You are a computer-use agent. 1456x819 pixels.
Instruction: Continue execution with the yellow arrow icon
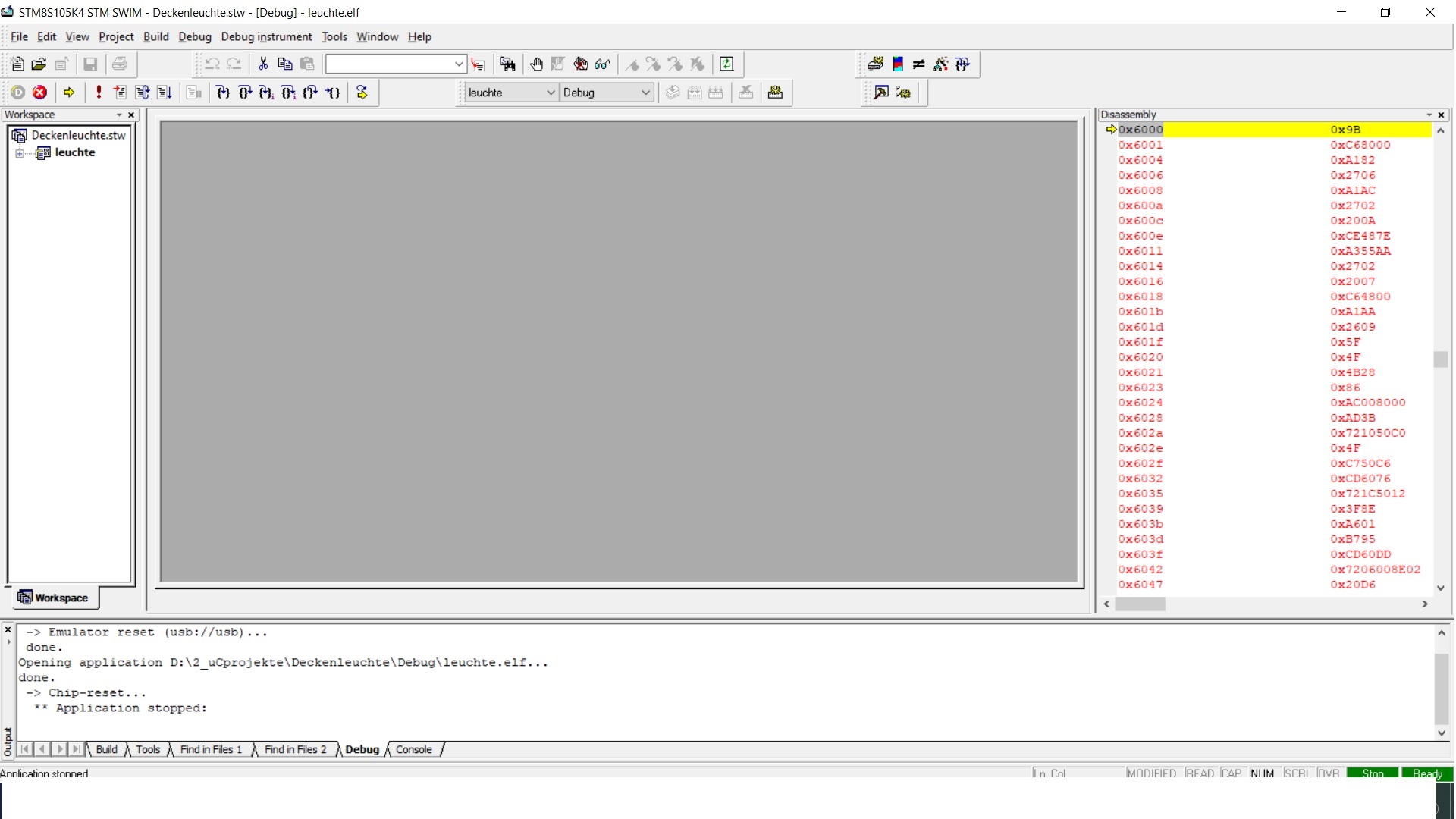point(70,92)
